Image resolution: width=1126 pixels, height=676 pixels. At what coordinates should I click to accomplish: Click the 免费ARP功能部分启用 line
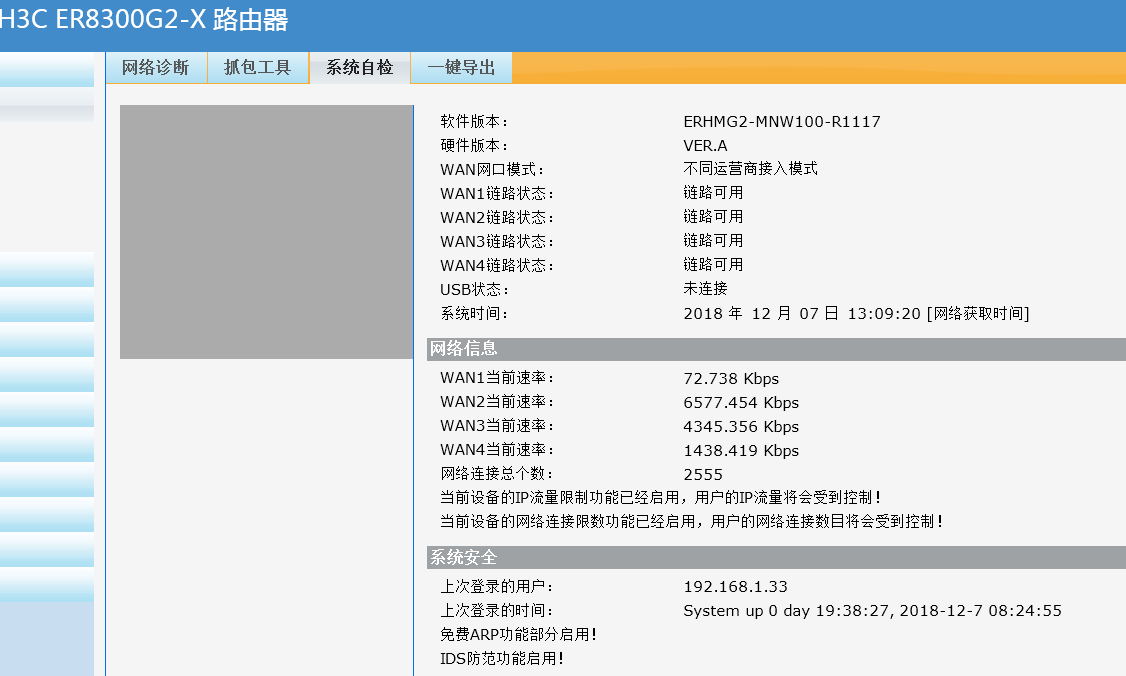[x=518, y=634]
